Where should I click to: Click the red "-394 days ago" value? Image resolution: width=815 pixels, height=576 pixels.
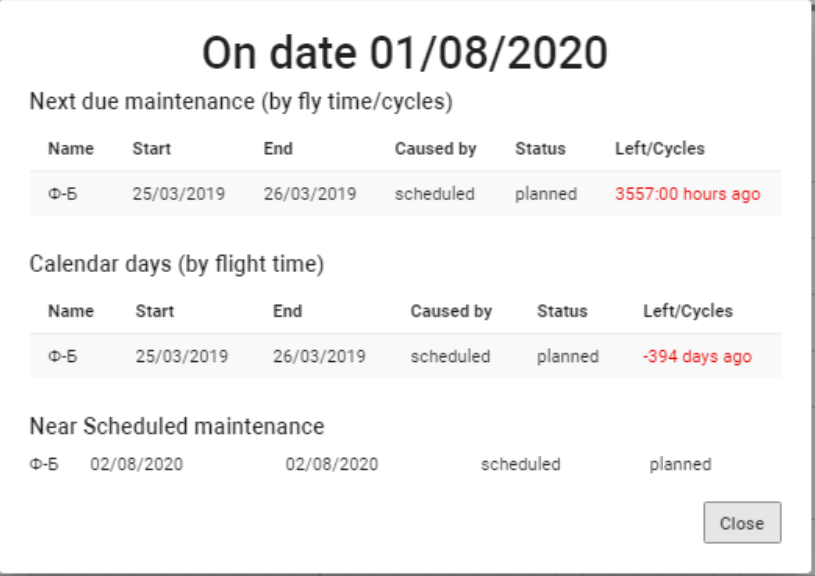(697, 357)
